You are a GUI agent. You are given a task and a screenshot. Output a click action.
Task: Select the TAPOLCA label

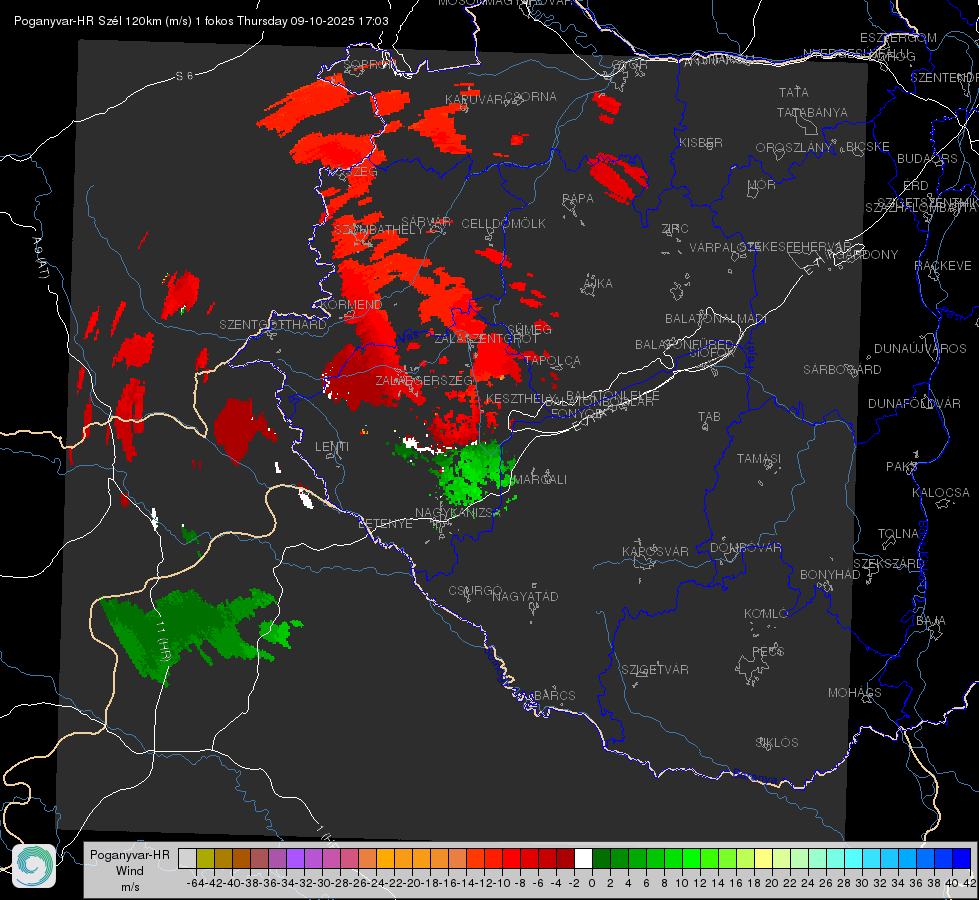(553, 360)
